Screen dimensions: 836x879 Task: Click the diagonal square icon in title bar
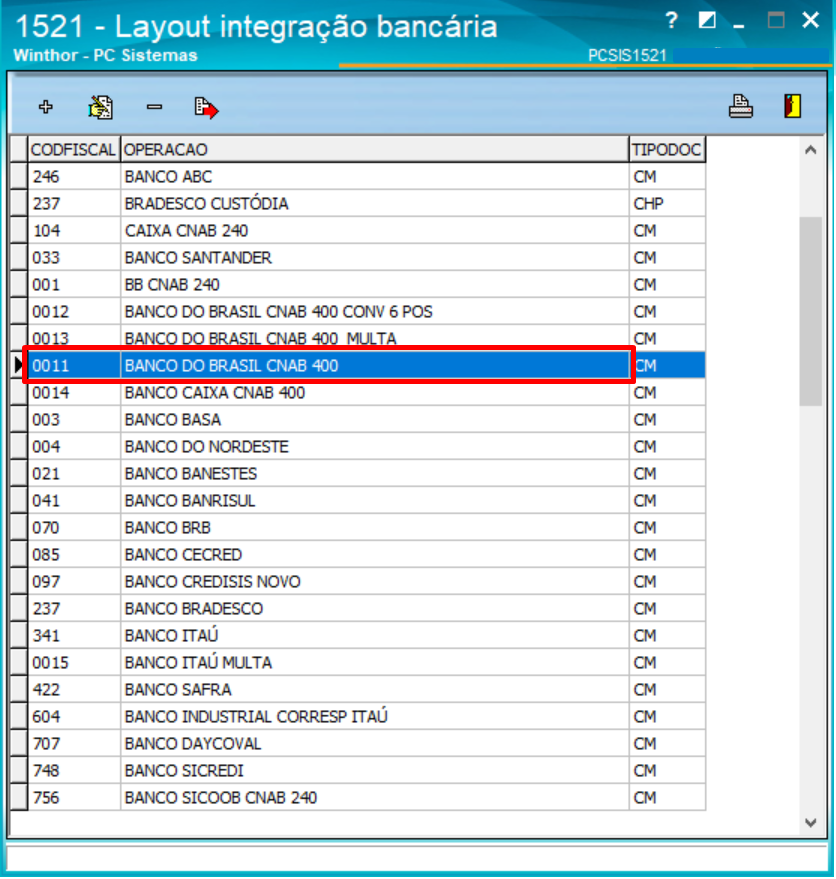pos(707,21)
